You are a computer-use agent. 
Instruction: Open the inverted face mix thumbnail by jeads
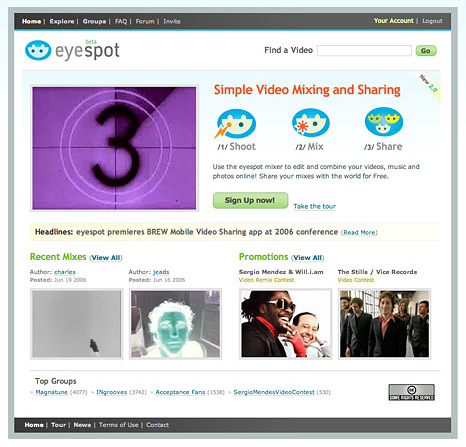pyautogui.click(x=175, y=324)
